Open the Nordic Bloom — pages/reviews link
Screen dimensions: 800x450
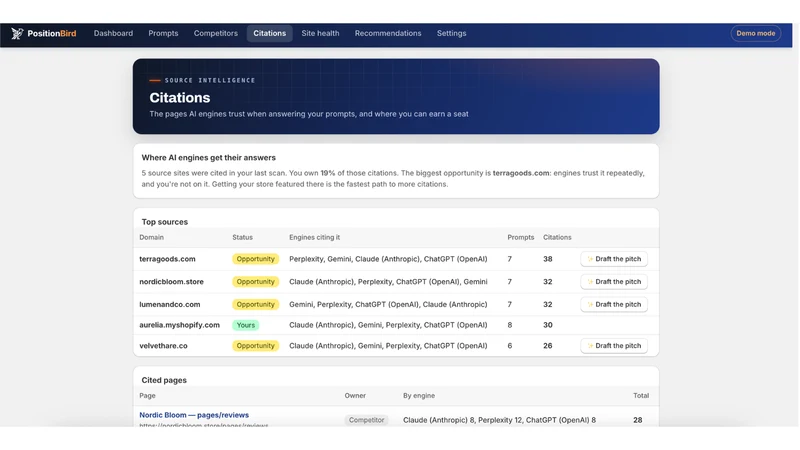(194, 415)
